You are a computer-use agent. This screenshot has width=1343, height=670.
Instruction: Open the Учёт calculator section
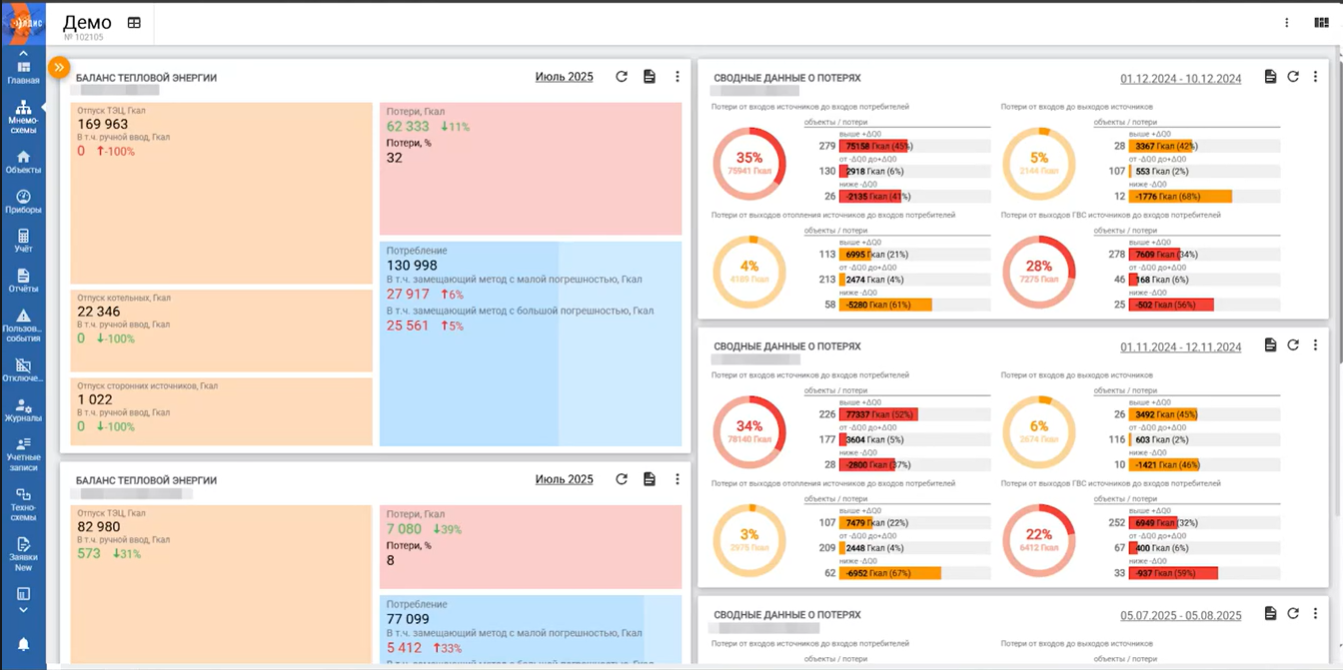[x=23, y=241]
